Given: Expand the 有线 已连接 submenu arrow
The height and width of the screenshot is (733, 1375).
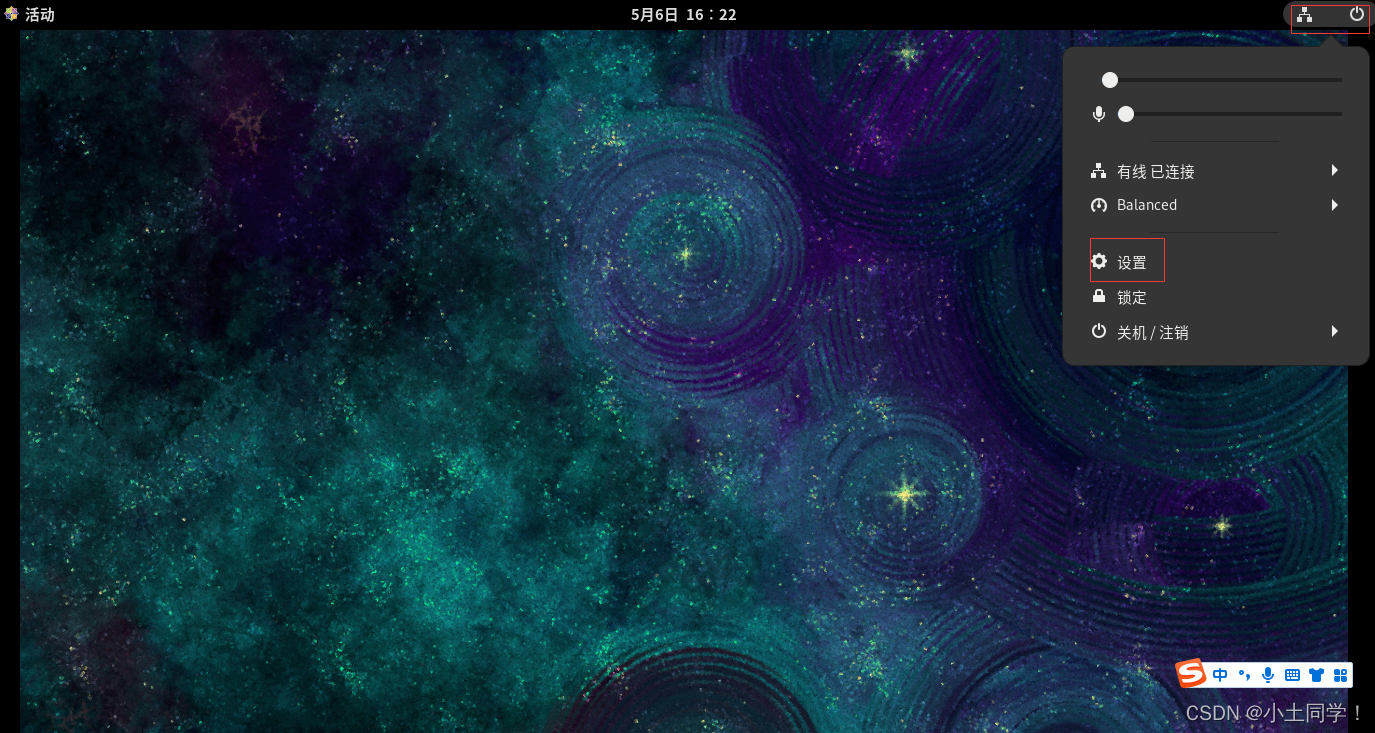Looking at the screenshot, I should point(1334,171).
